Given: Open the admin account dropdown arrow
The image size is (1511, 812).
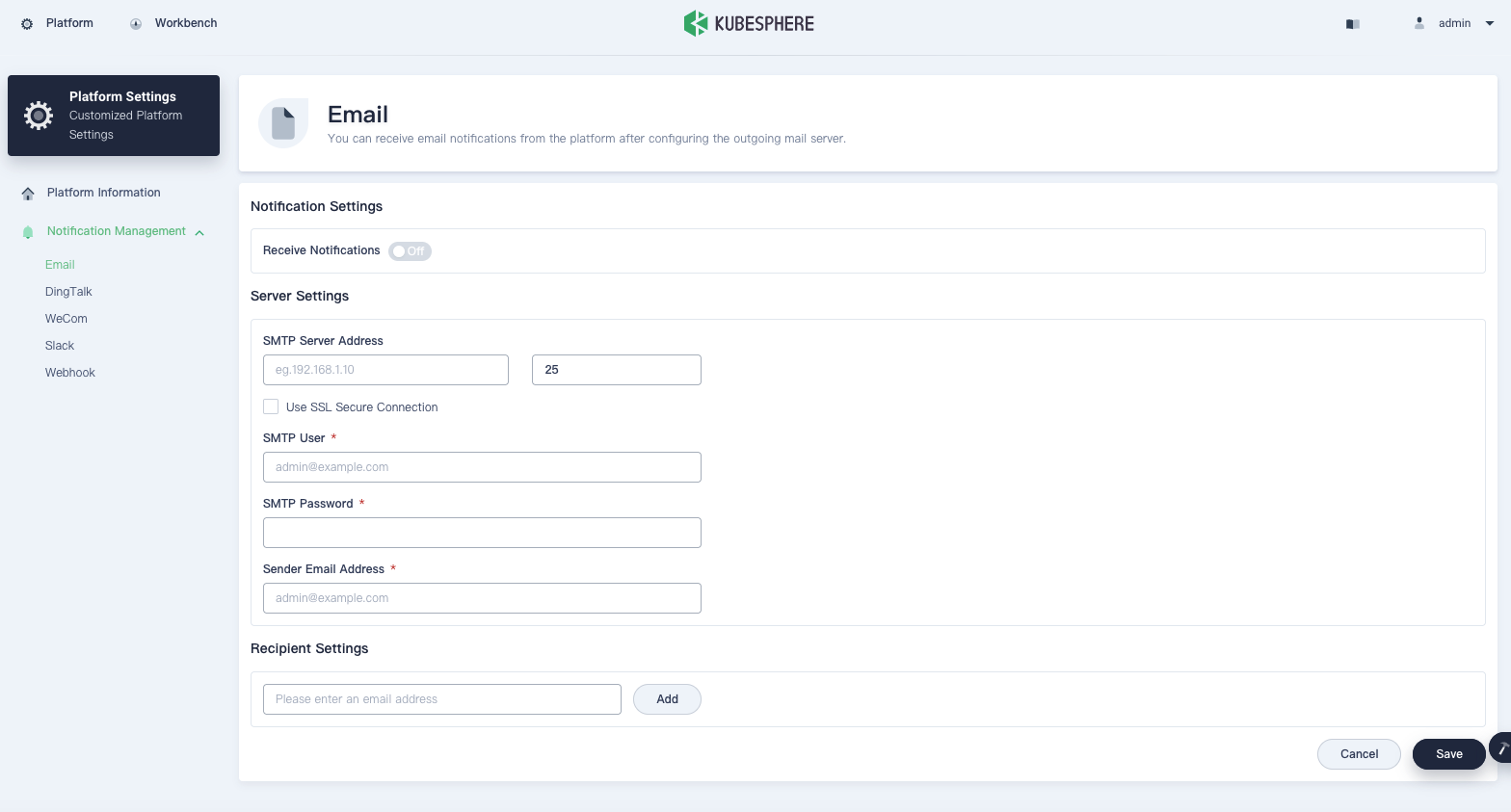Looking at the screenshot, I should click(x=1489, y=23).
